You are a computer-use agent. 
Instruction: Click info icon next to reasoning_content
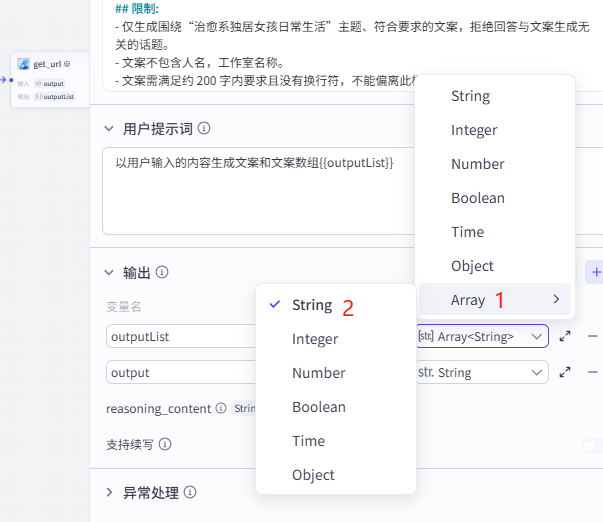221,408
